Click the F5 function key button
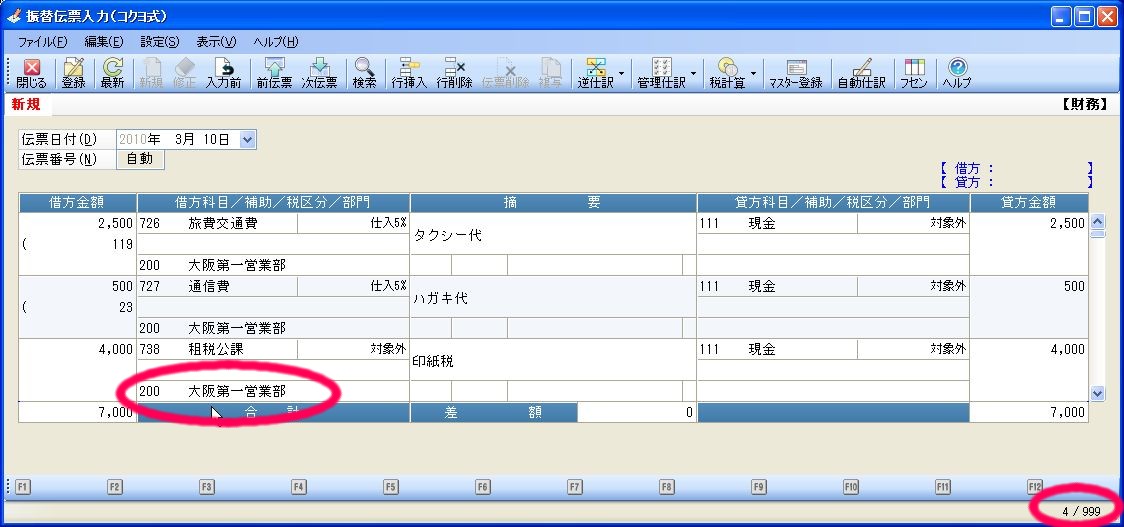The image size is (1124, 527). 391,487
